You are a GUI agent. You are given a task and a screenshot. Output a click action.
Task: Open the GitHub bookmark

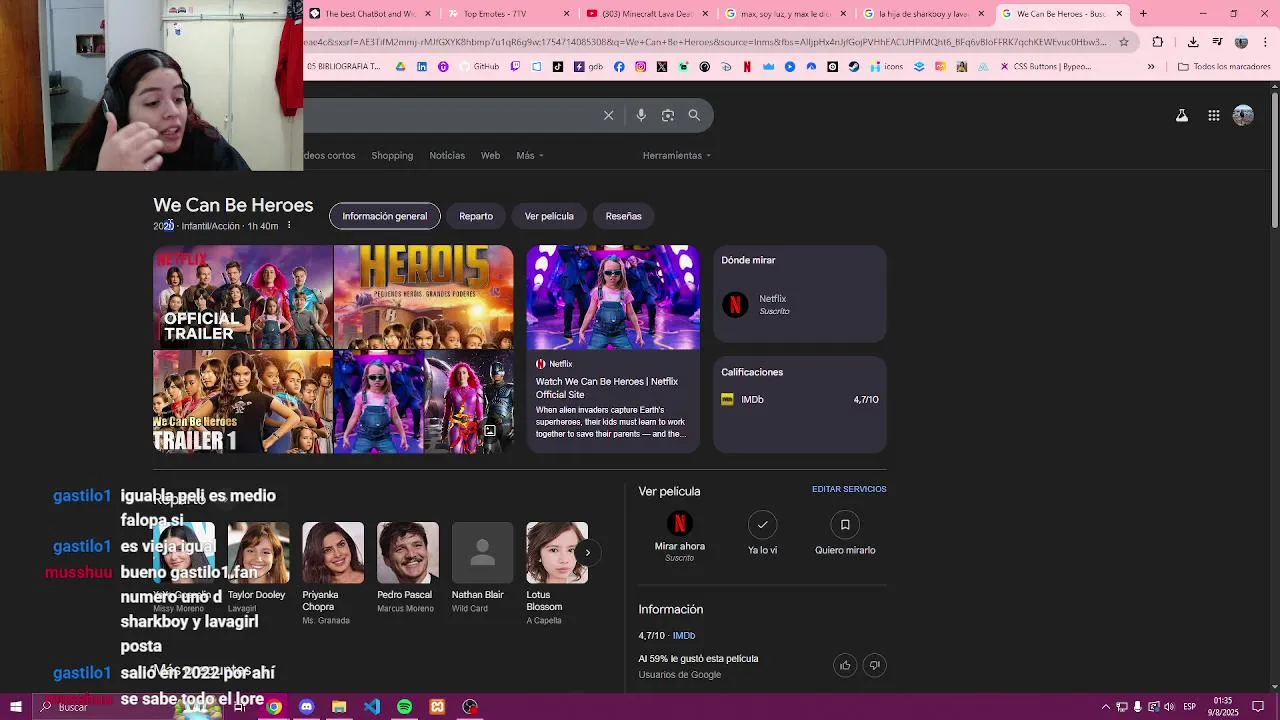(x=480, y=67)
